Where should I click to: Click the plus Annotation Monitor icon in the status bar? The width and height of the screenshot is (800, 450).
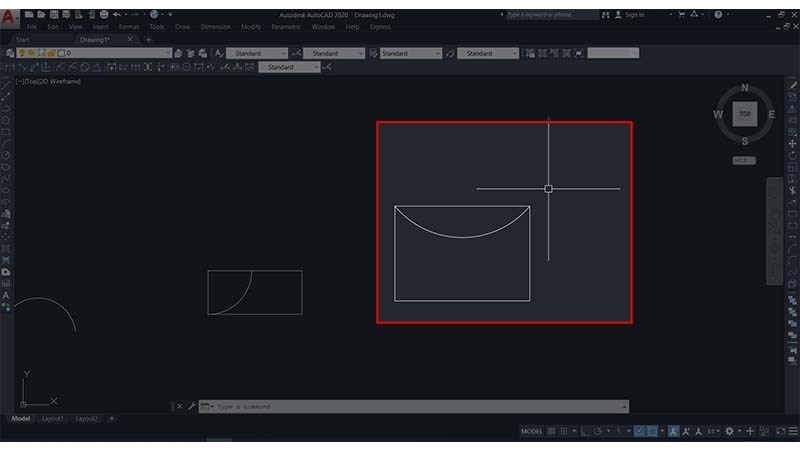750,432
